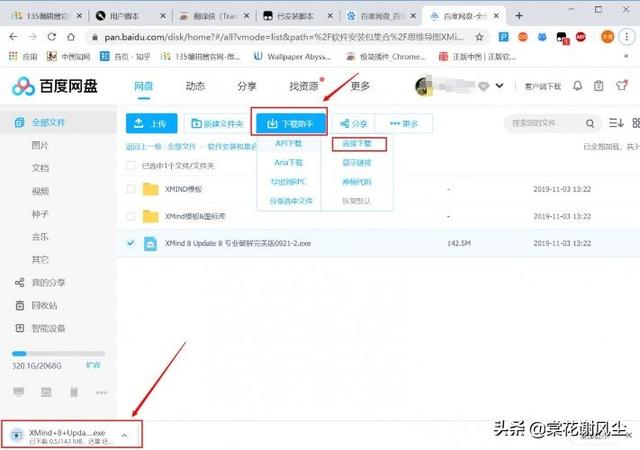Click the storage usage progress bar
The width and height of the screenshot is (640, 450).
coord(58,354)
